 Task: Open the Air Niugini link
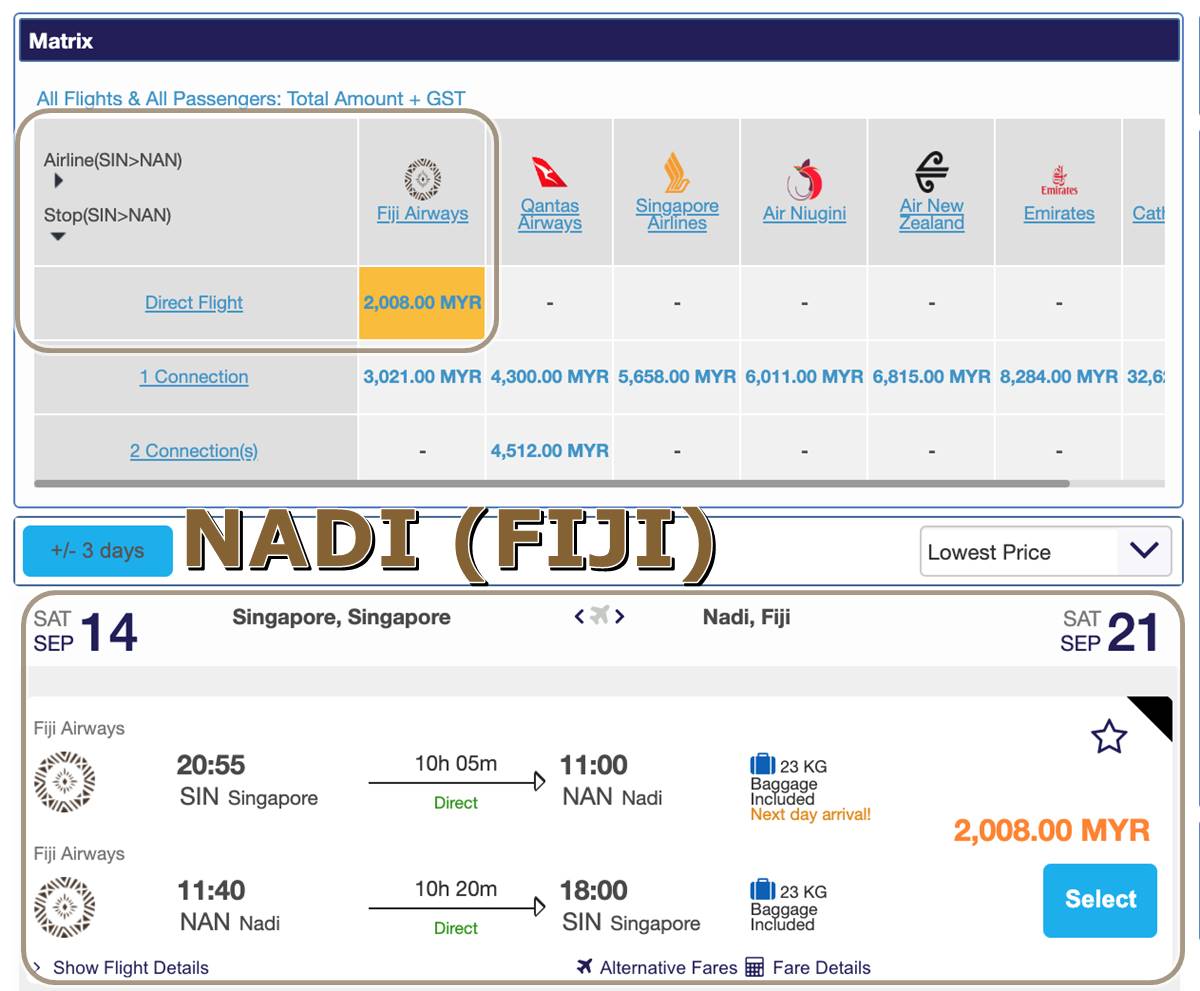pos(804,213)
